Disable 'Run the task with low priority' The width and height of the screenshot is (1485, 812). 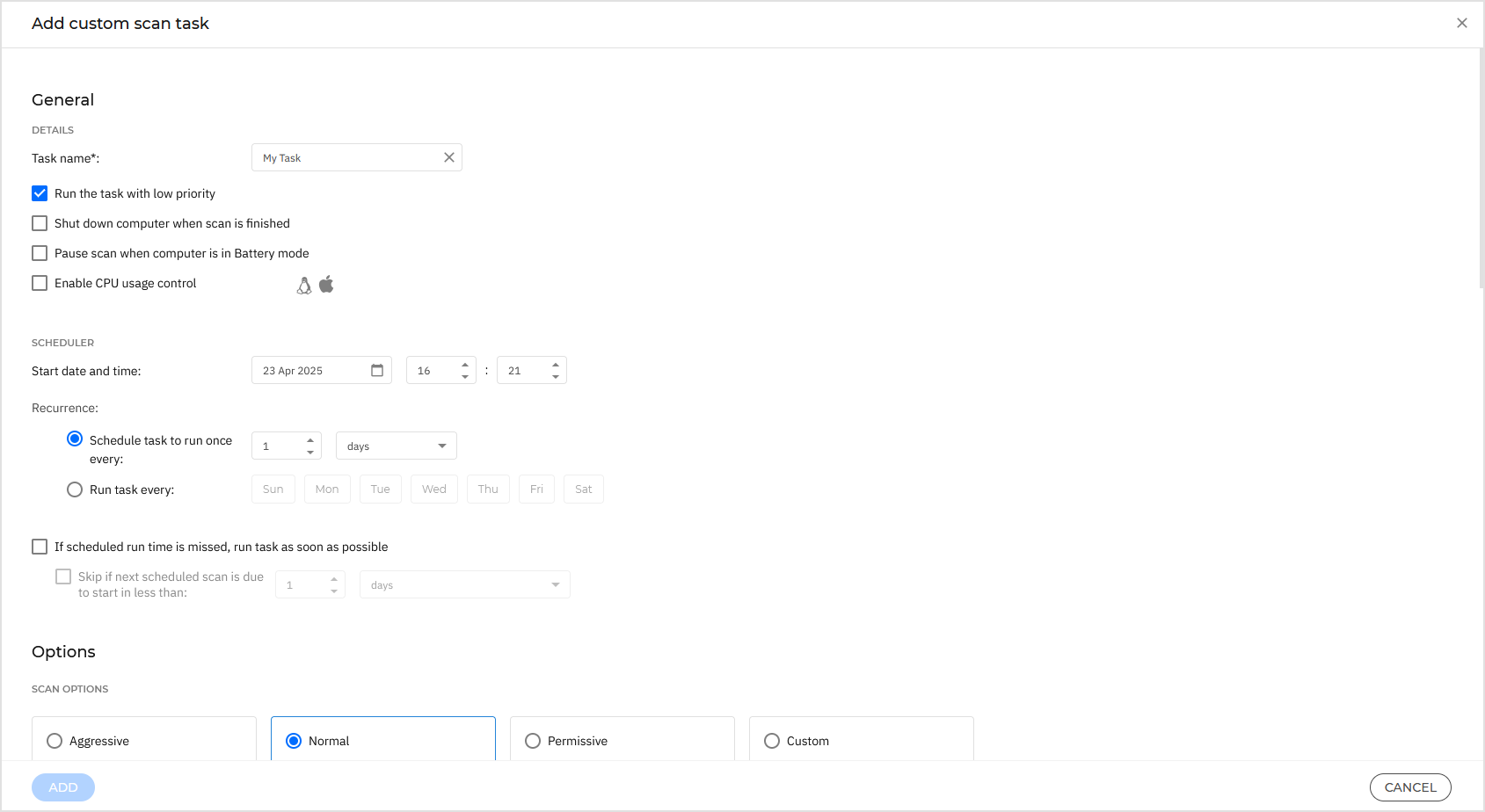39,193
